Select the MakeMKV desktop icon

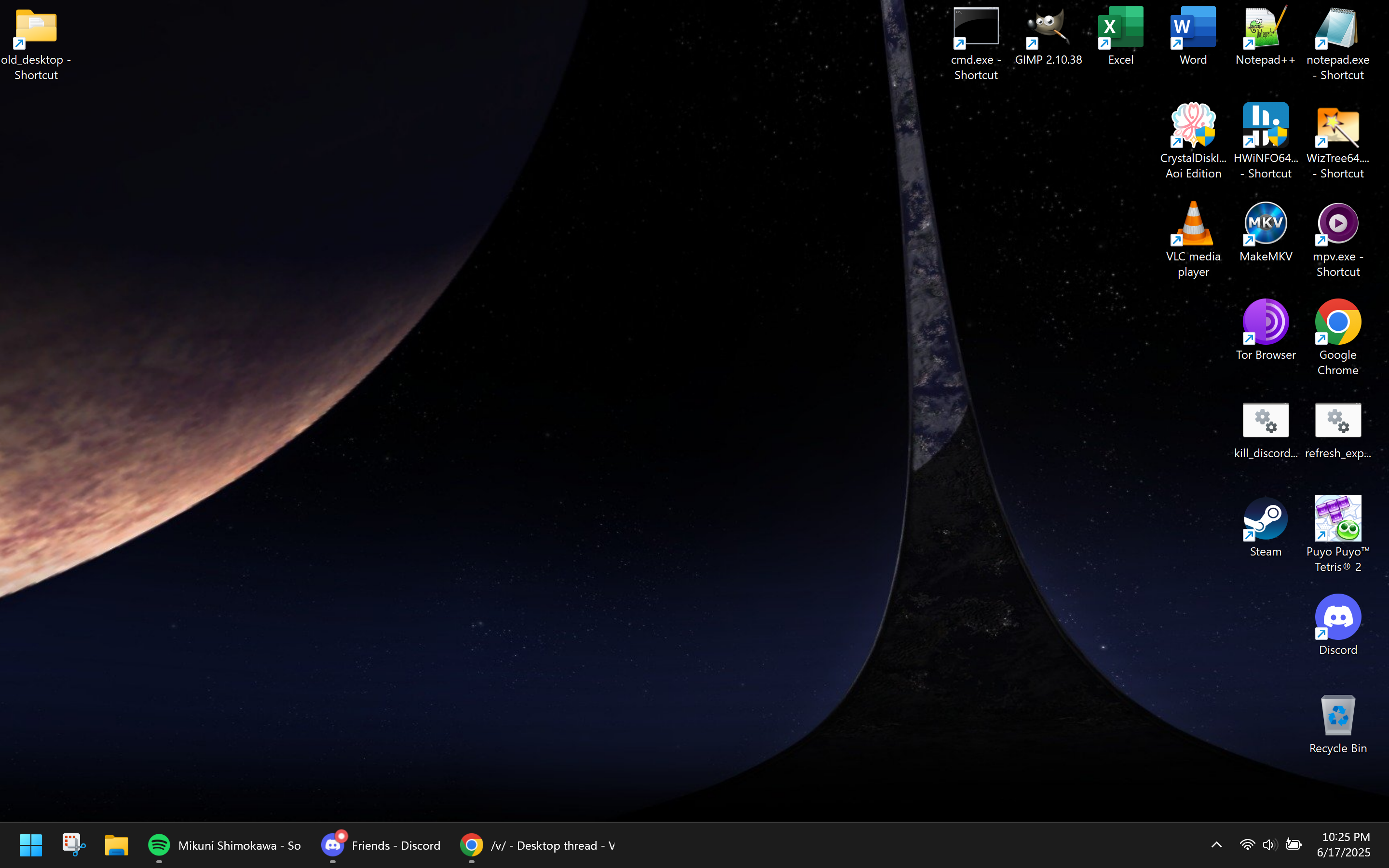coord(1265,232)
